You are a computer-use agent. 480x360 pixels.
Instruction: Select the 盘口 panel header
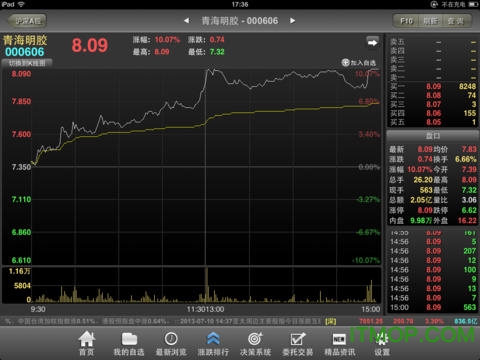(433, 136)
